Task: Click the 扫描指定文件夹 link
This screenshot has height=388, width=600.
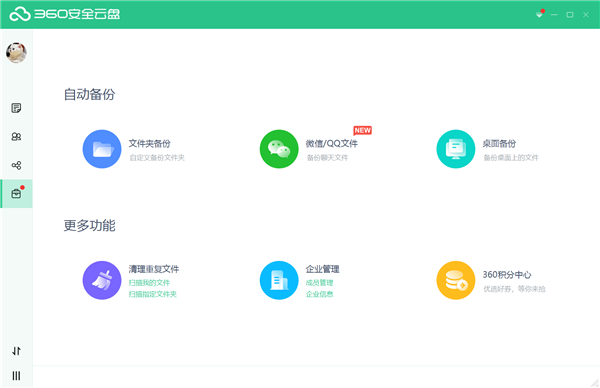Action: 153,294
